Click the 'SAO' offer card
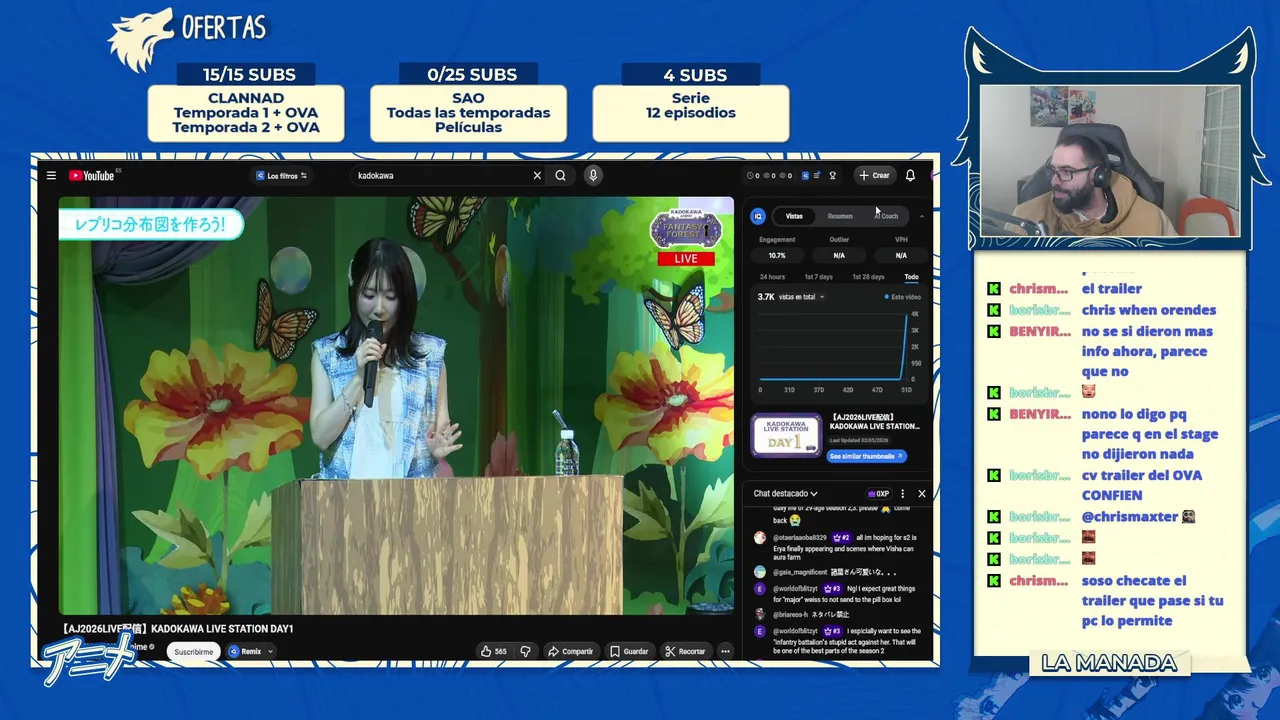Viewport: 1280px width, 720px height. [x=468, y=113]
